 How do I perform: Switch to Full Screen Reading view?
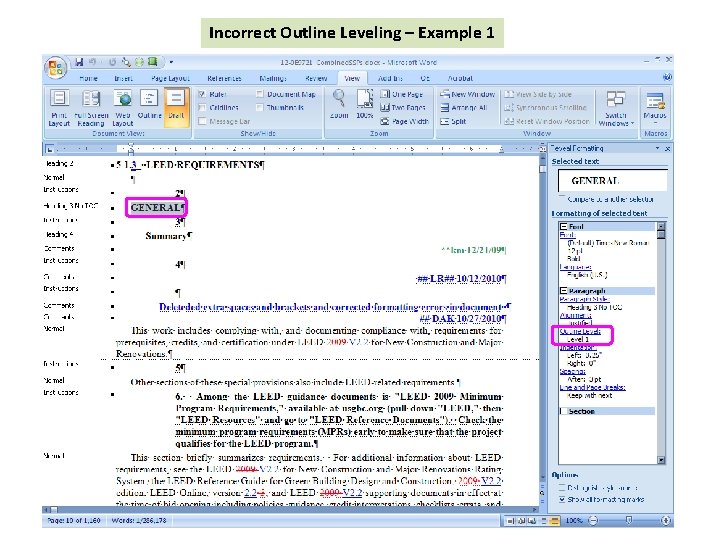click(x=91, y=107)
